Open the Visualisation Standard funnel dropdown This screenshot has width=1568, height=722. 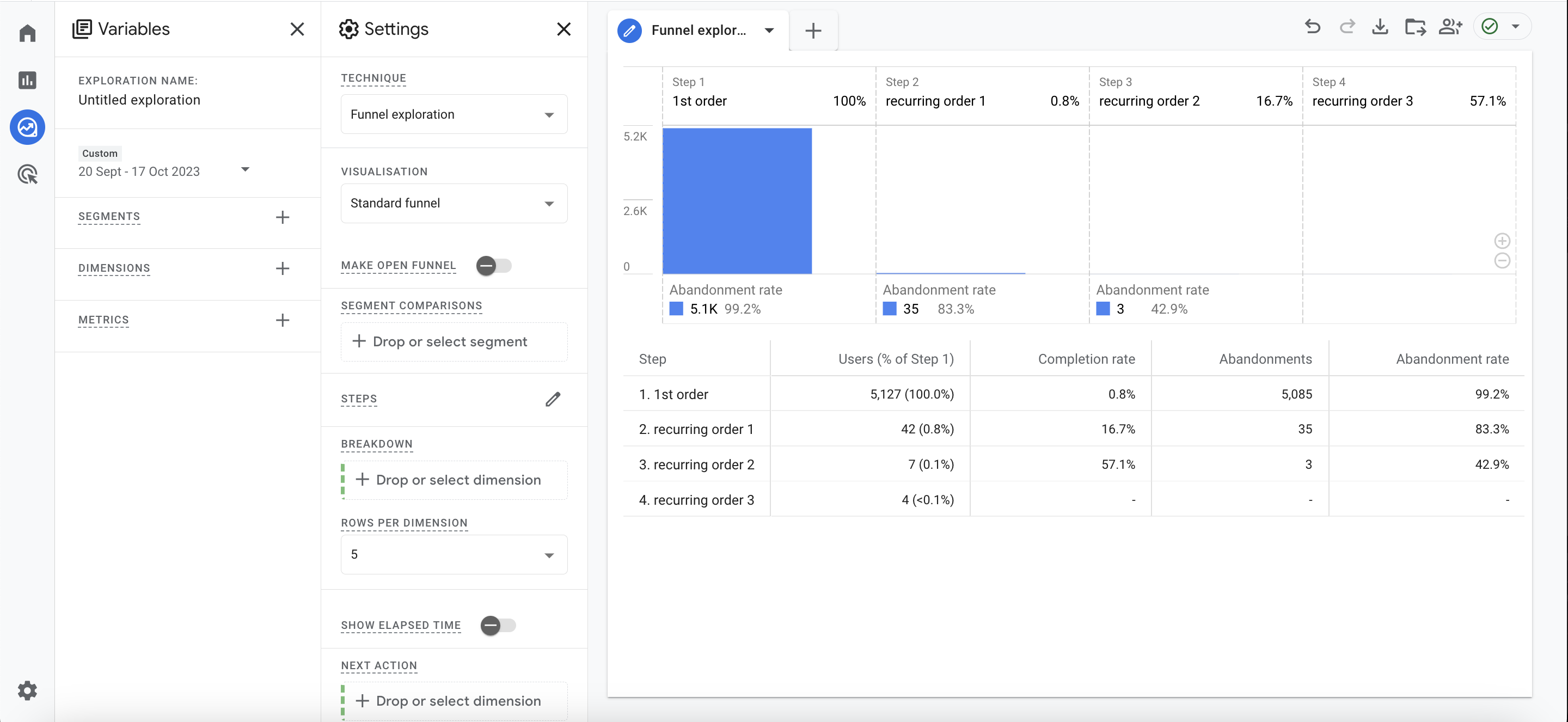[x=454, y=203]
